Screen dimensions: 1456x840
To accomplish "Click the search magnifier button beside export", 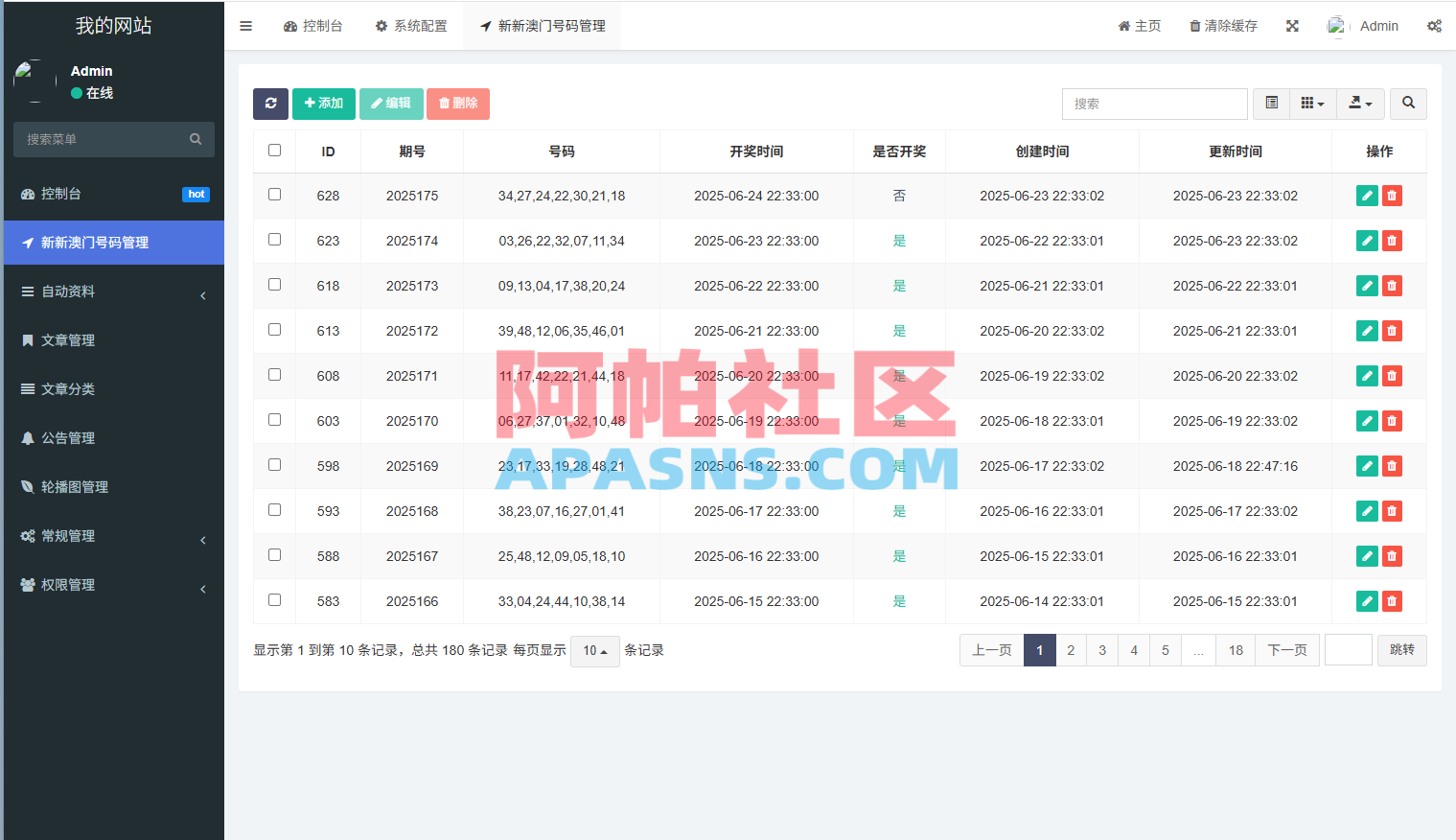I will click(1408, 104).
